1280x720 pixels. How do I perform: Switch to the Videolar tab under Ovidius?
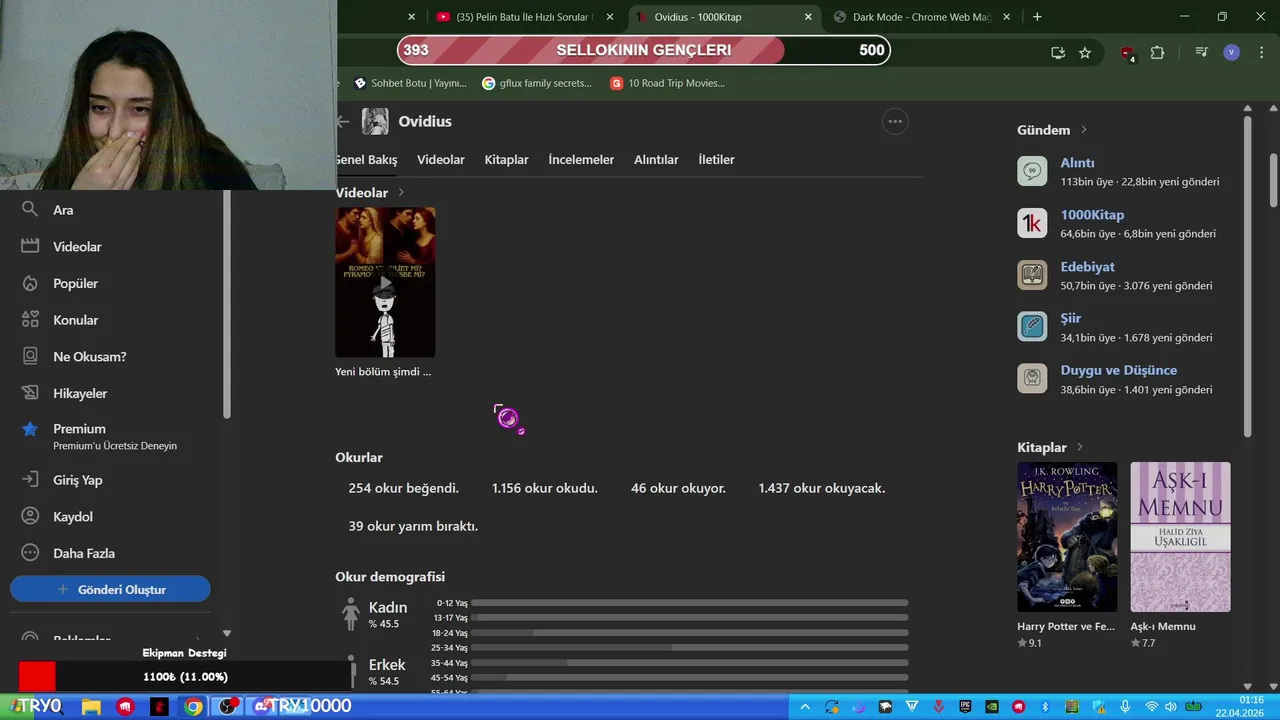(x=441, y=160)
